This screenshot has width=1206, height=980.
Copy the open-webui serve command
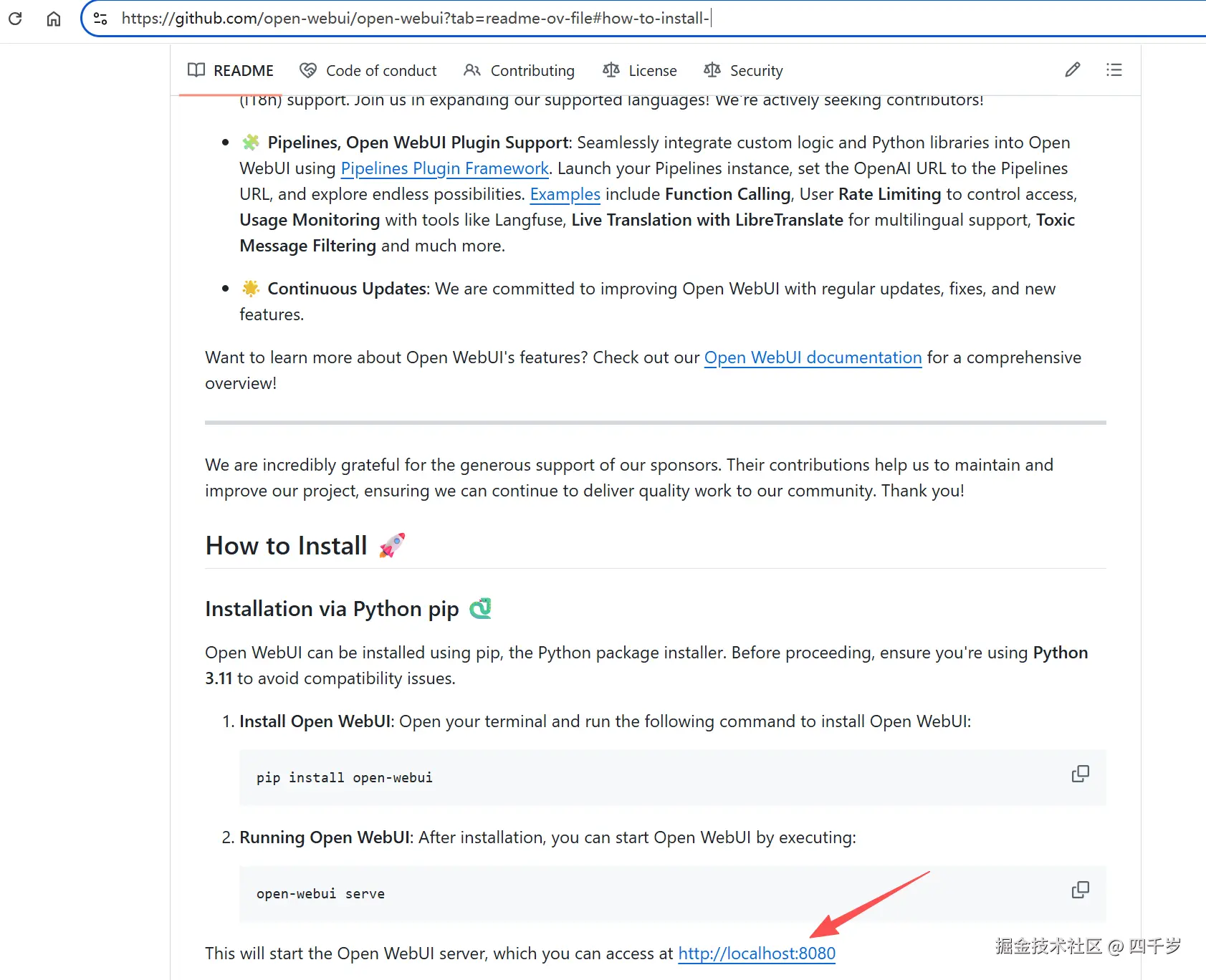tap(1081, 890)
